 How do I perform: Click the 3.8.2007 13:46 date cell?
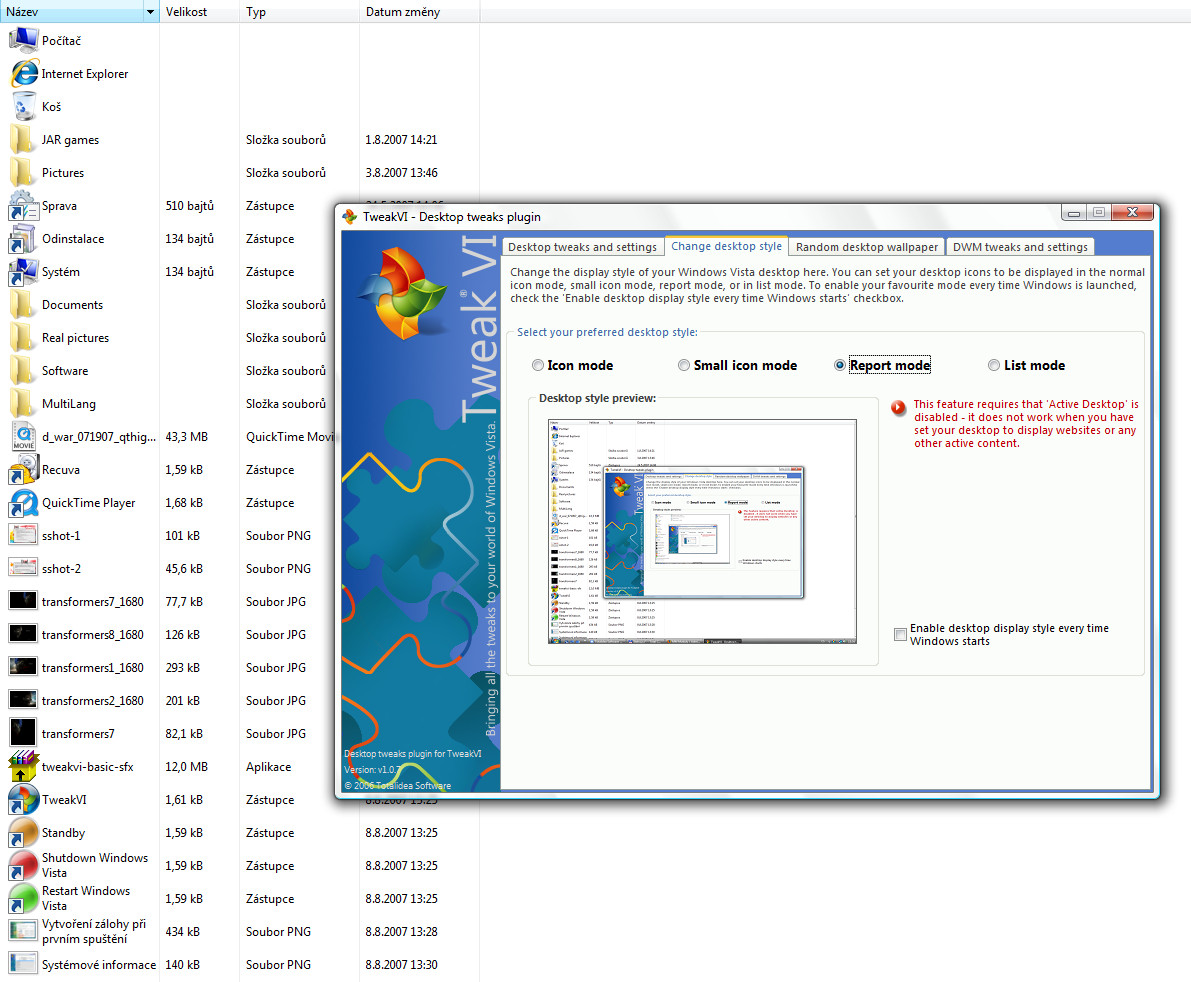[401, 172]
